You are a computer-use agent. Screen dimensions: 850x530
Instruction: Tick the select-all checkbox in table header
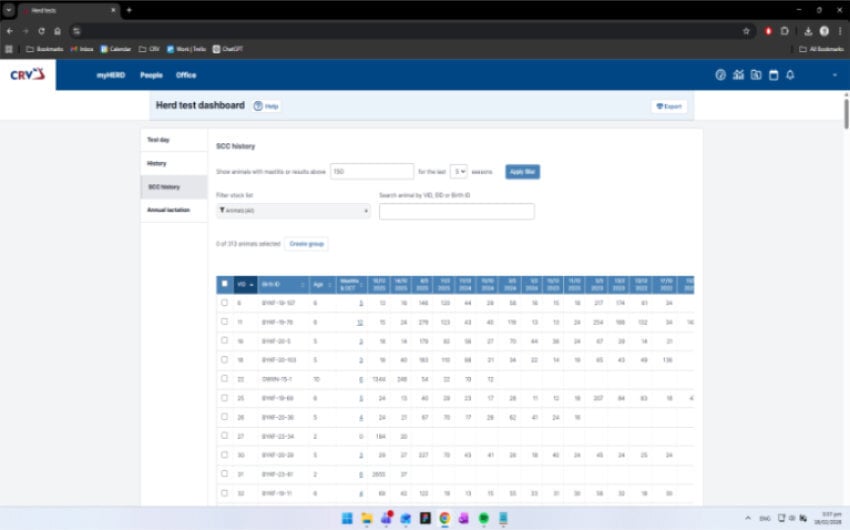click(225, 284)
